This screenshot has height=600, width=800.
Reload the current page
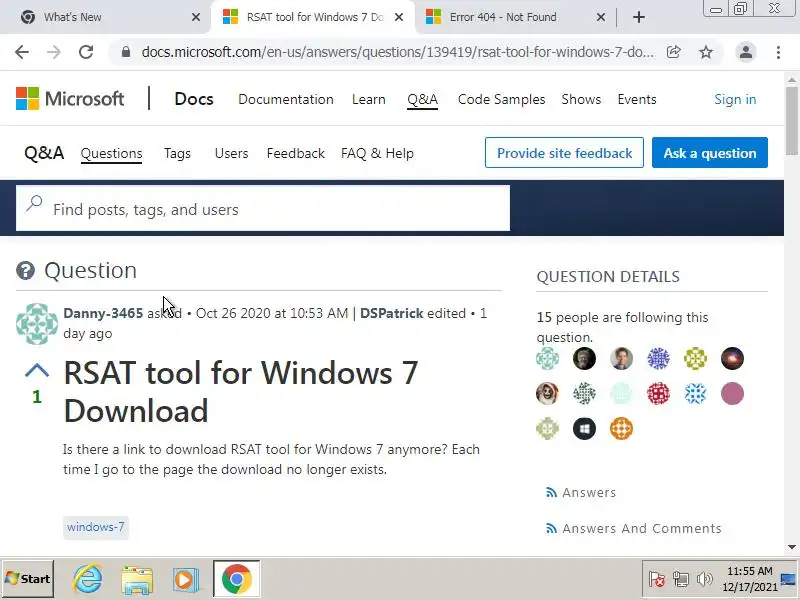pos(86,52)
